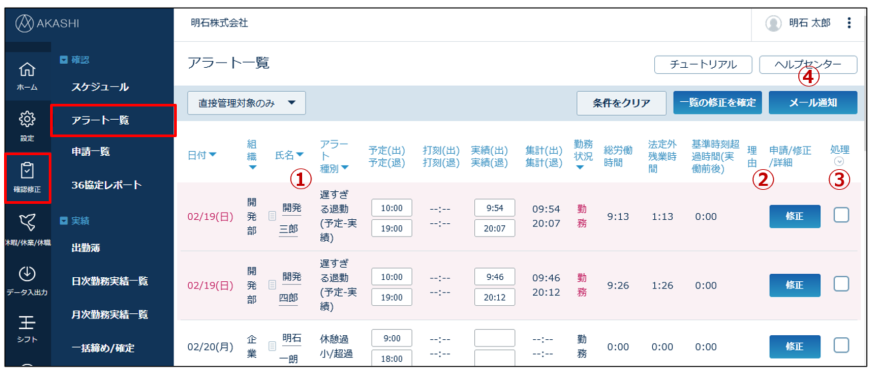Viewport: 875px width, 374px height.
Task: Click the ヘルプセンター button
Action: (808, 64)
